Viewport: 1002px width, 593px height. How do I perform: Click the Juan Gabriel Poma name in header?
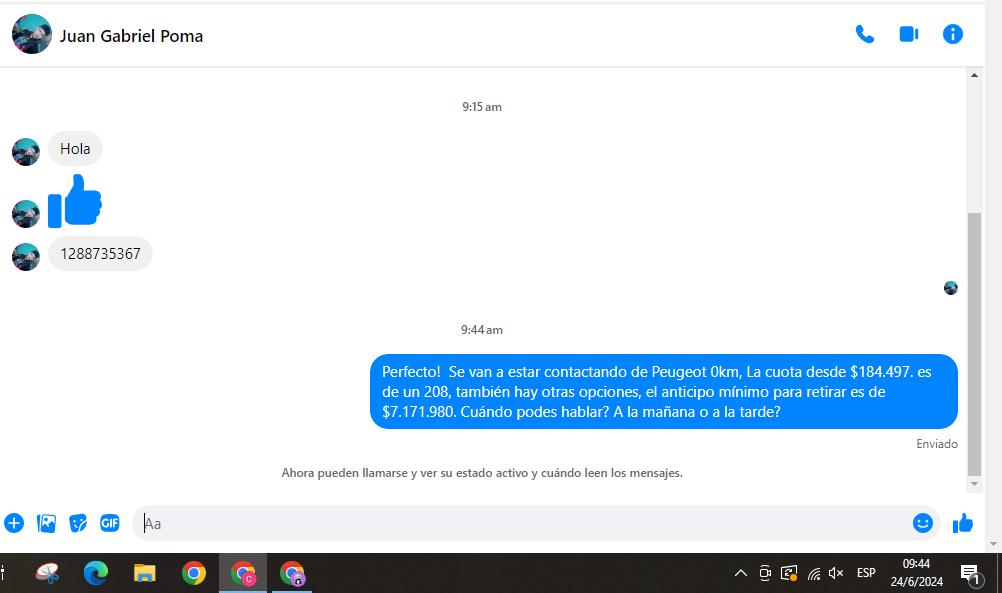(x=131, y=36)
